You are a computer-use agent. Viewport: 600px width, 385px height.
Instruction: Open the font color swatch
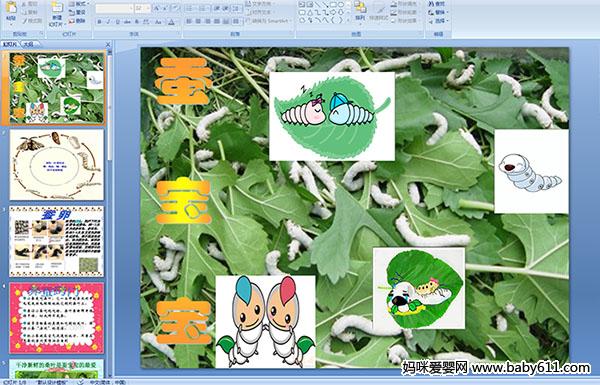(171, 22)
